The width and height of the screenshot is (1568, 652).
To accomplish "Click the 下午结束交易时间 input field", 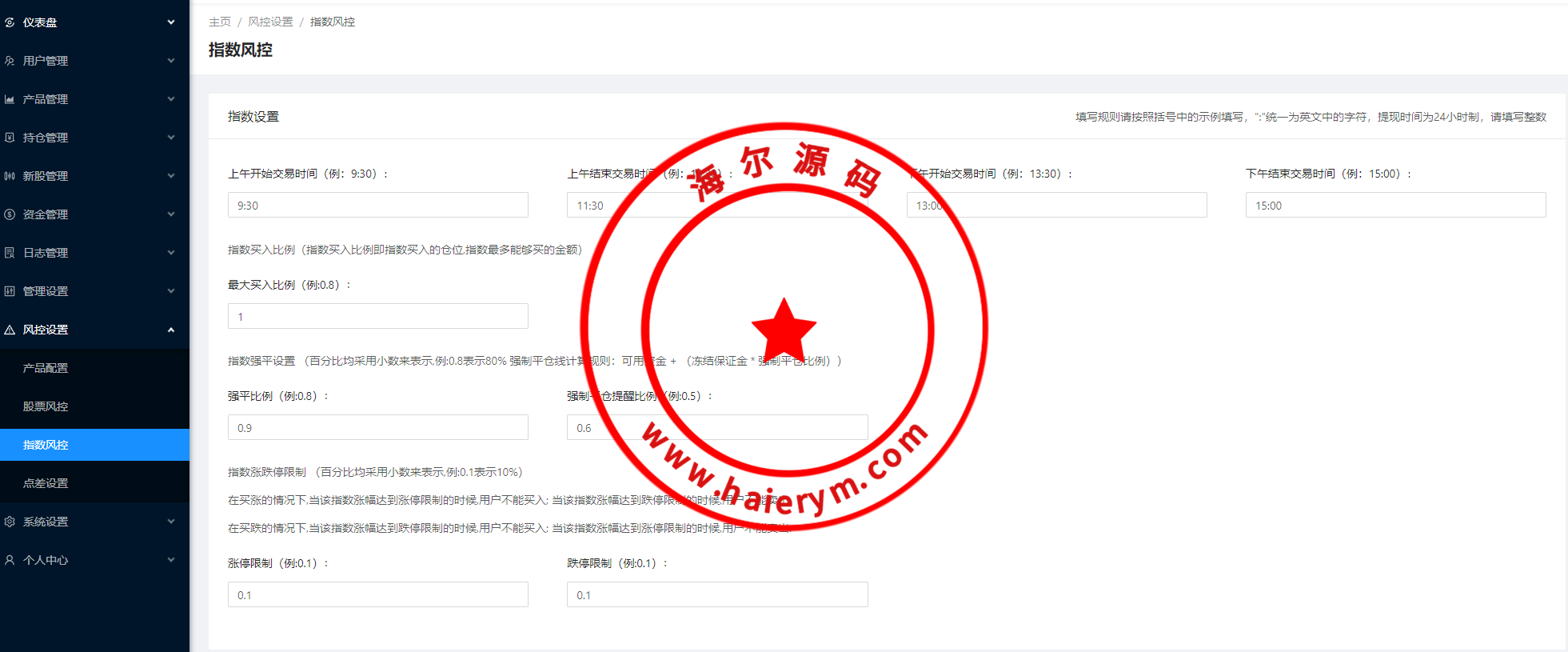I will tap(1395, 206).
